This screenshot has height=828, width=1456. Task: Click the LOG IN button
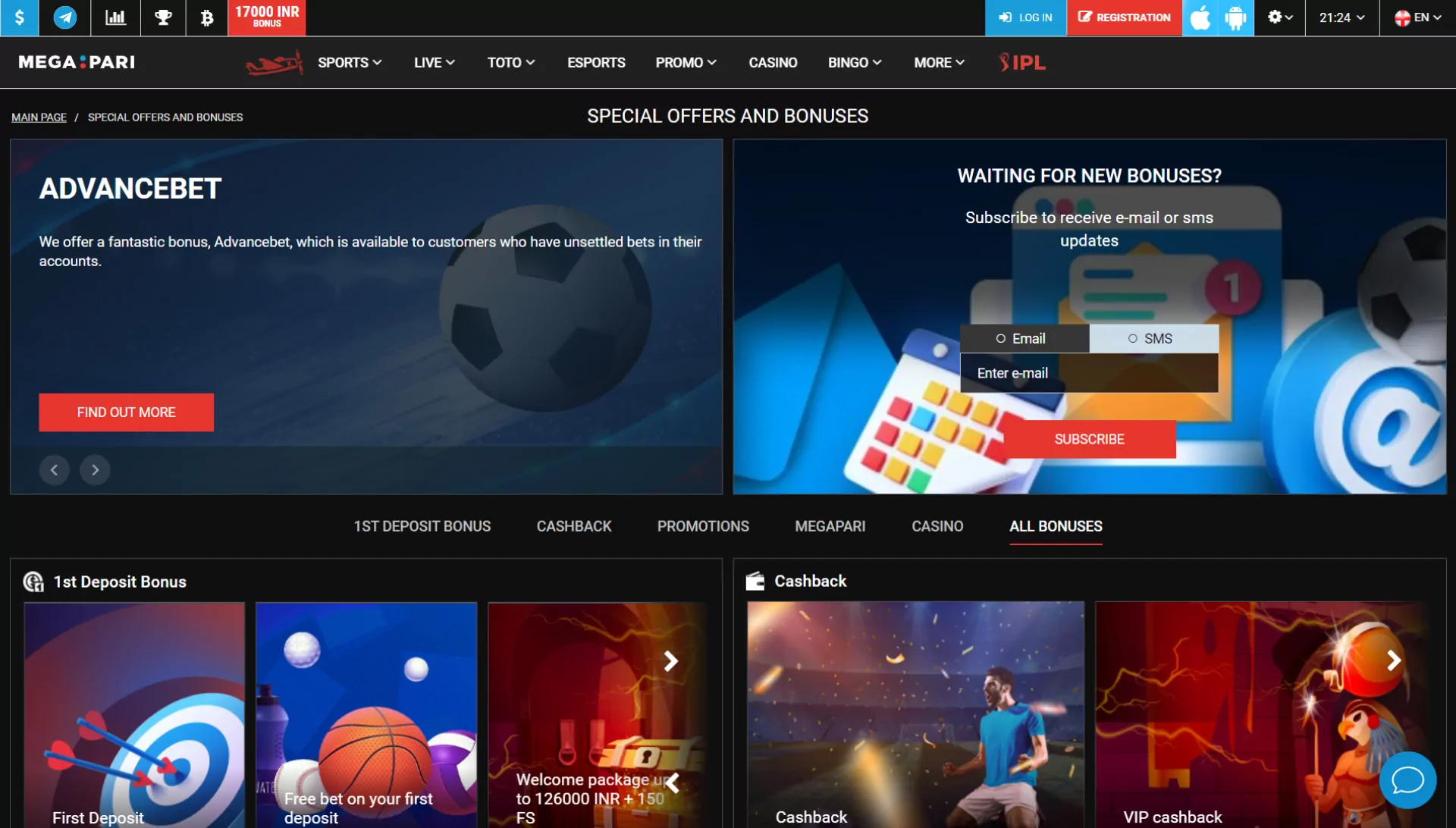(1025, 17)
